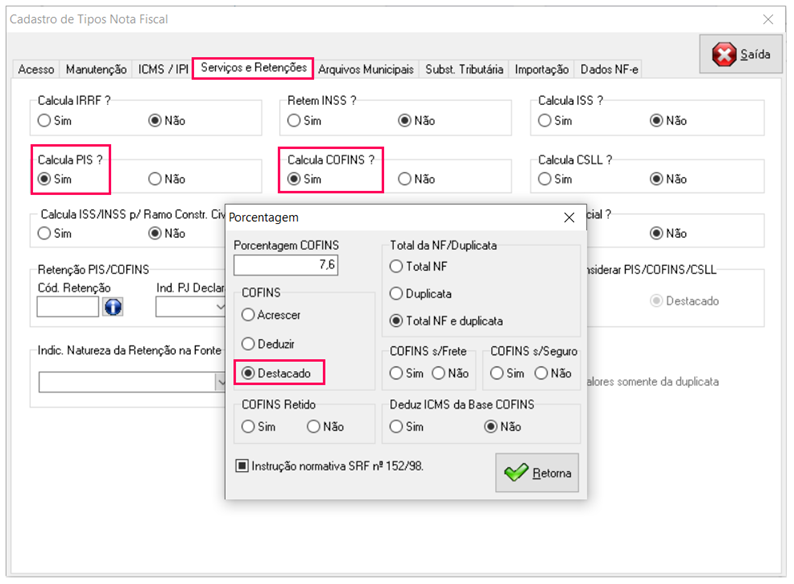Choose Duplicata radio option
This screenshot has width=794, height=584.
[x=397, y=294]
